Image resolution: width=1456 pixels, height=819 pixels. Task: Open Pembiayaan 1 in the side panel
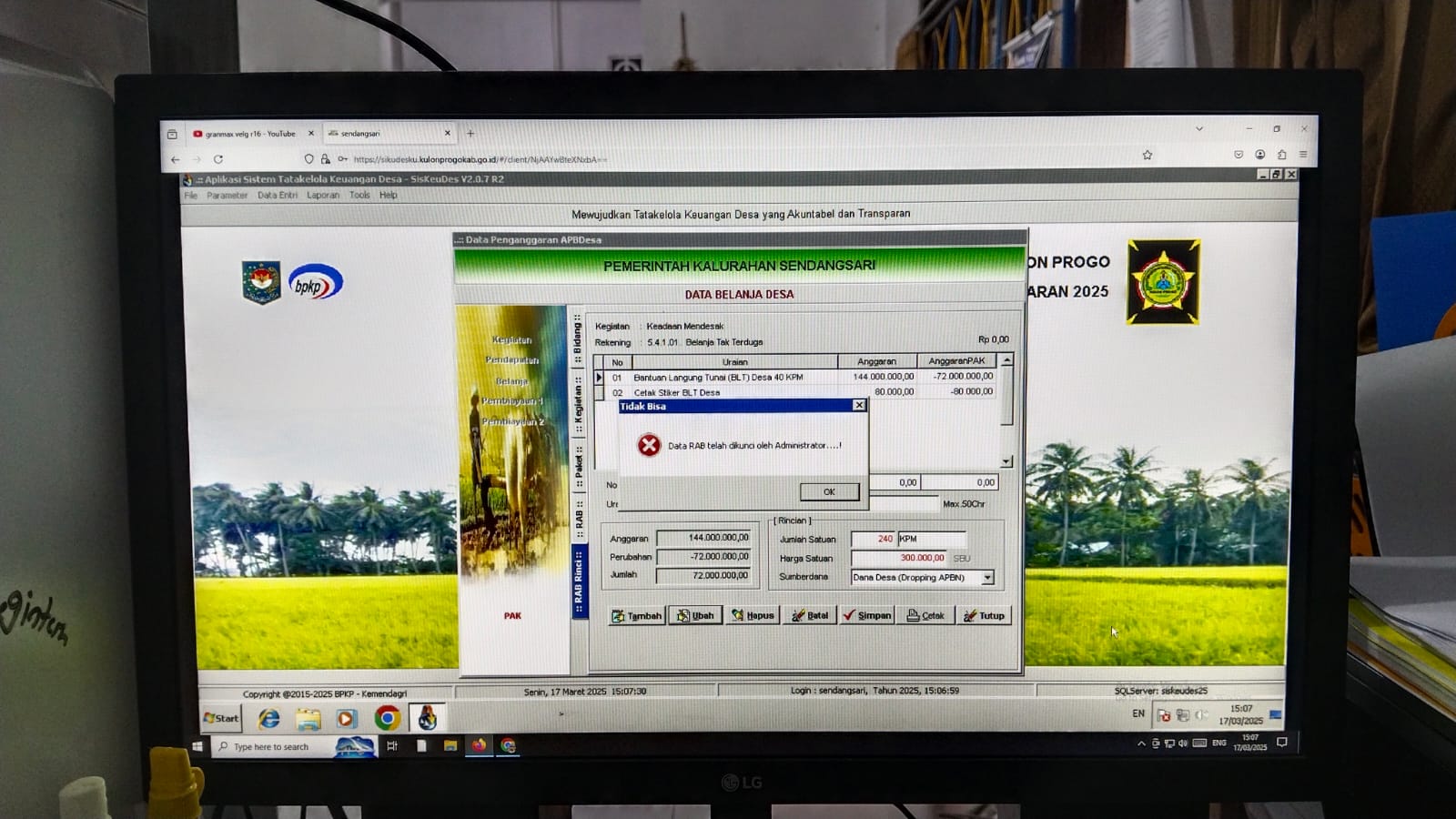(x=511, y=401)
